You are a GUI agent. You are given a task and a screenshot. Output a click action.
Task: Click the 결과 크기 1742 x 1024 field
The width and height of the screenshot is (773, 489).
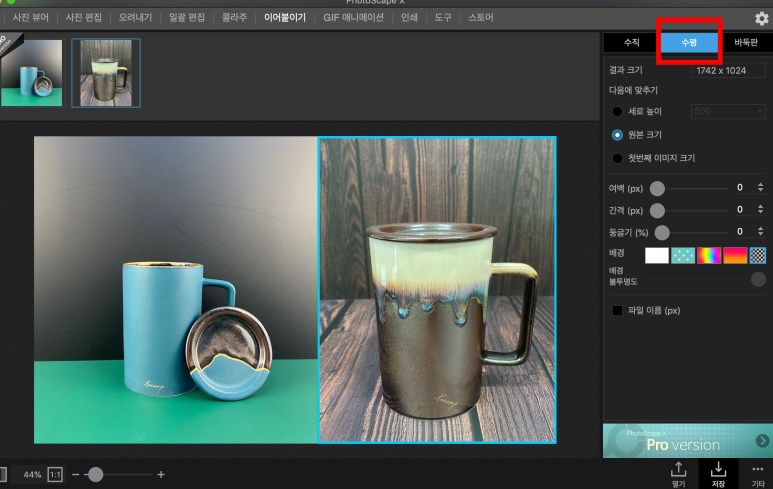pos(728,70)
